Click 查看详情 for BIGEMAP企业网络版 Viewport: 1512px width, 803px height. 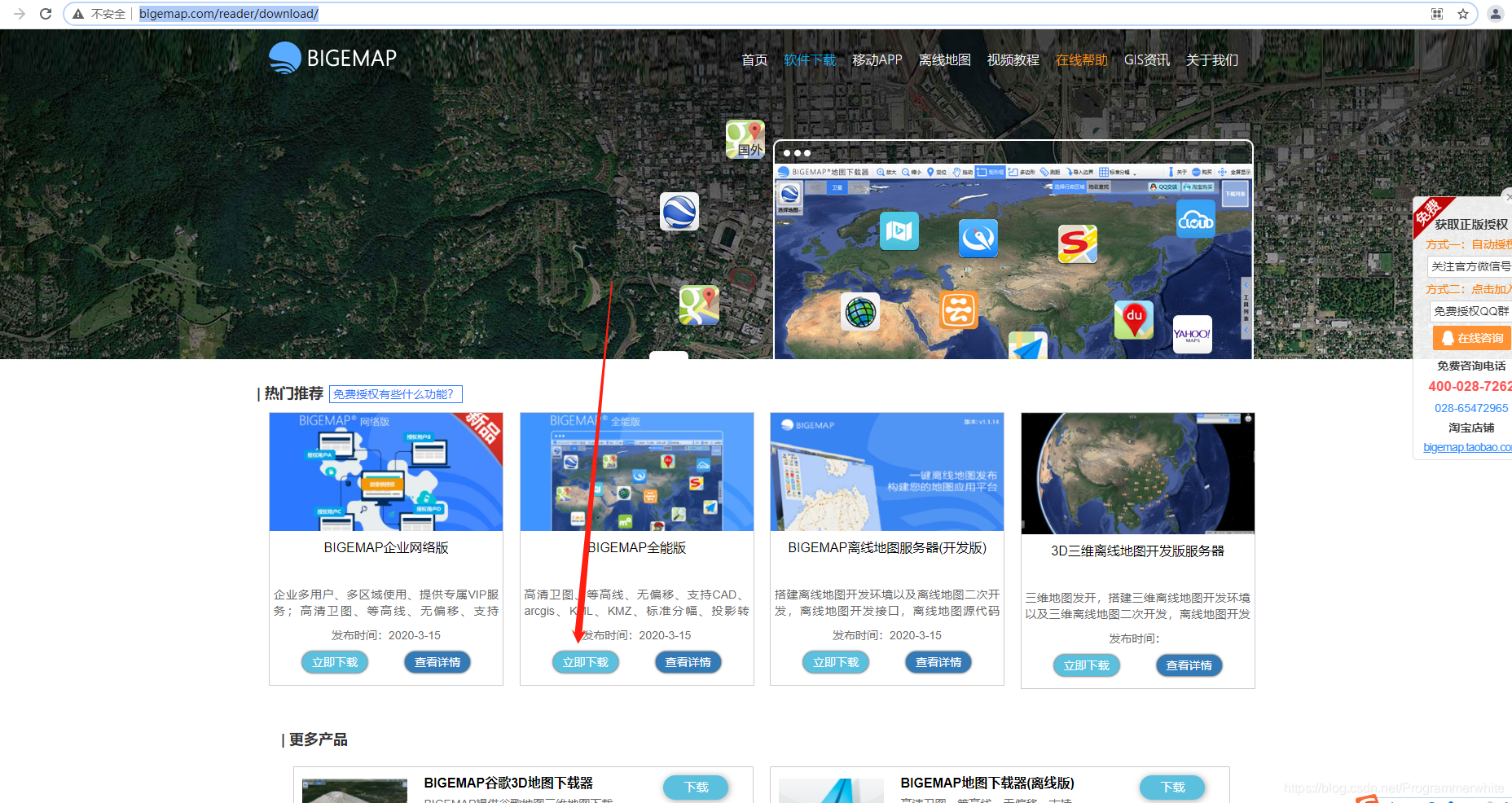(437, 662)
